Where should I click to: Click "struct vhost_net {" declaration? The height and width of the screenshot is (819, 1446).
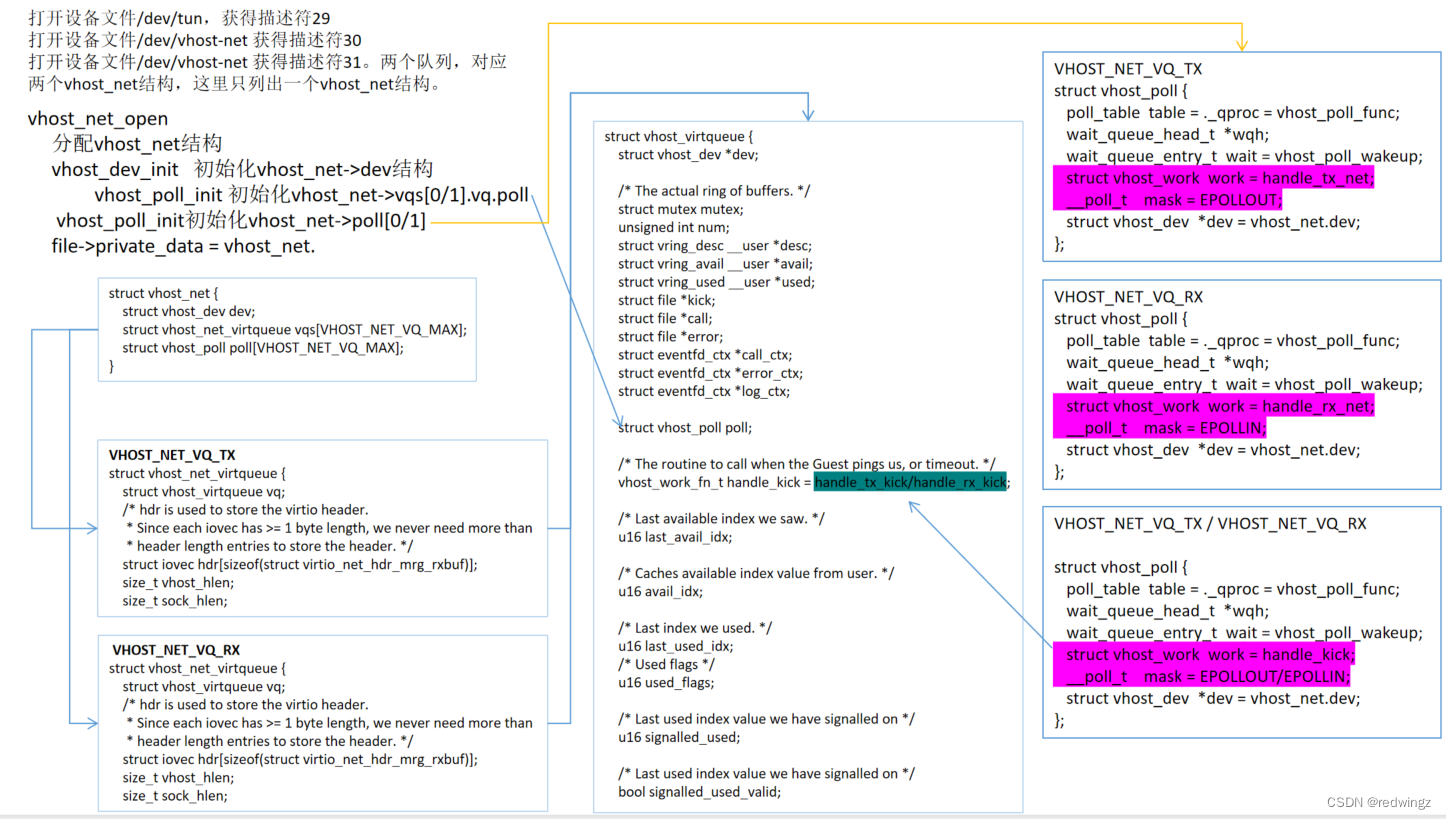pos(161,293)
